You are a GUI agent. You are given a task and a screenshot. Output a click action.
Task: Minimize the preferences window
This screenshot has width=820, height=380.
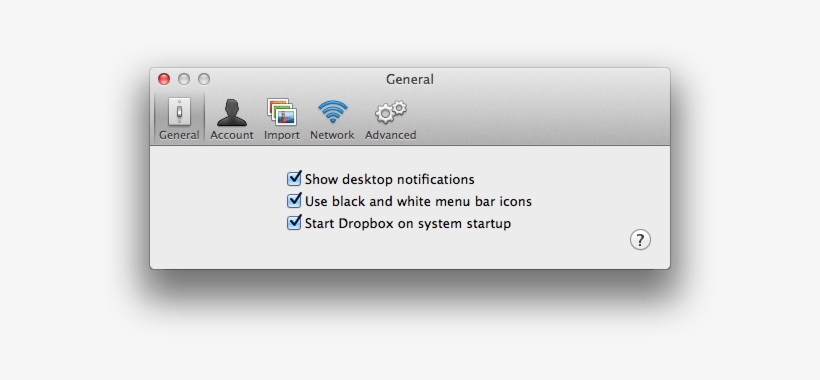click(184, 79)
